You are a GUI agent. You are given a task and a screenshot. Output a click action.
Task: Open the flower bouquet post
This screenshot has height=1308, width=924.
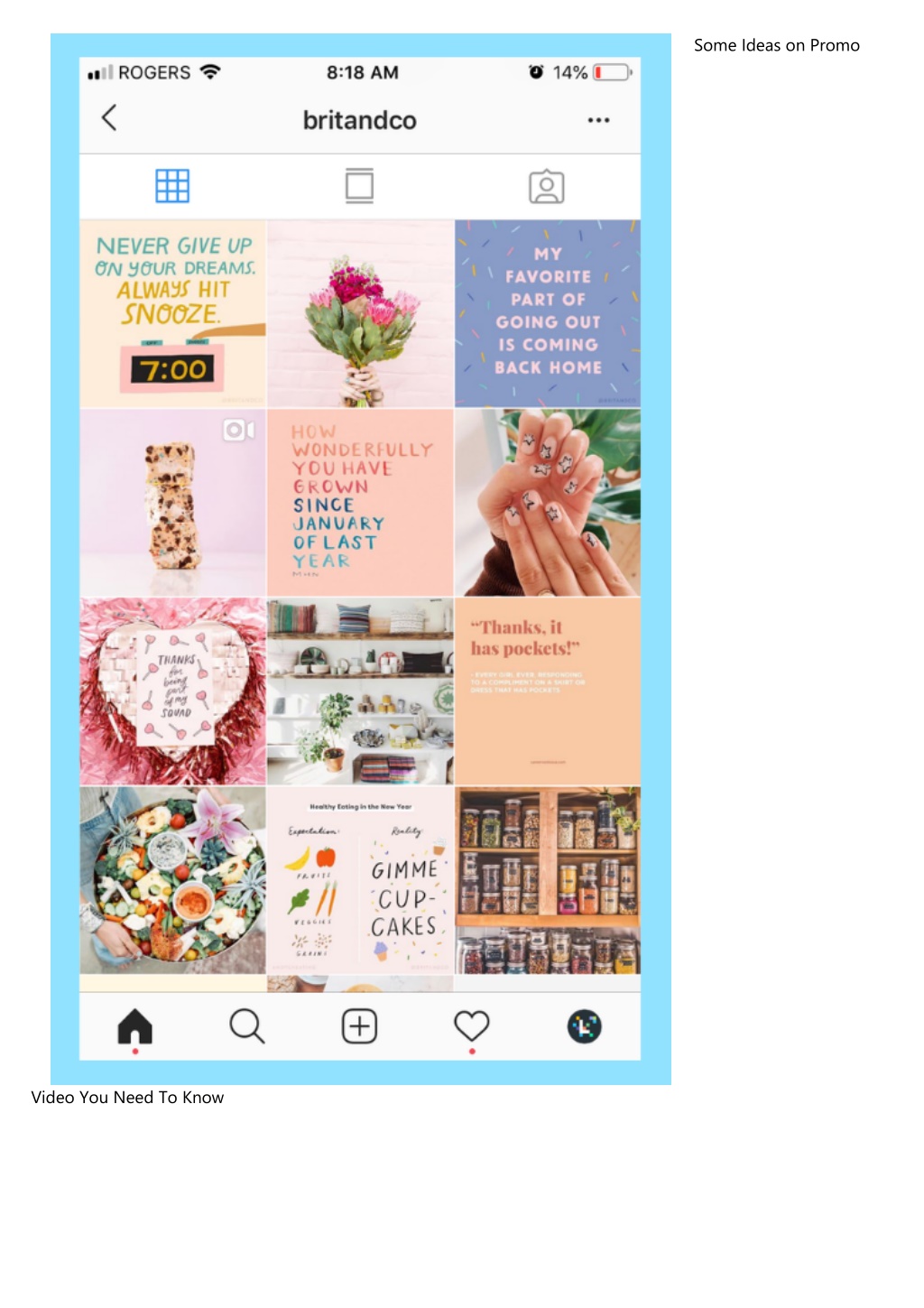[360, 313]
